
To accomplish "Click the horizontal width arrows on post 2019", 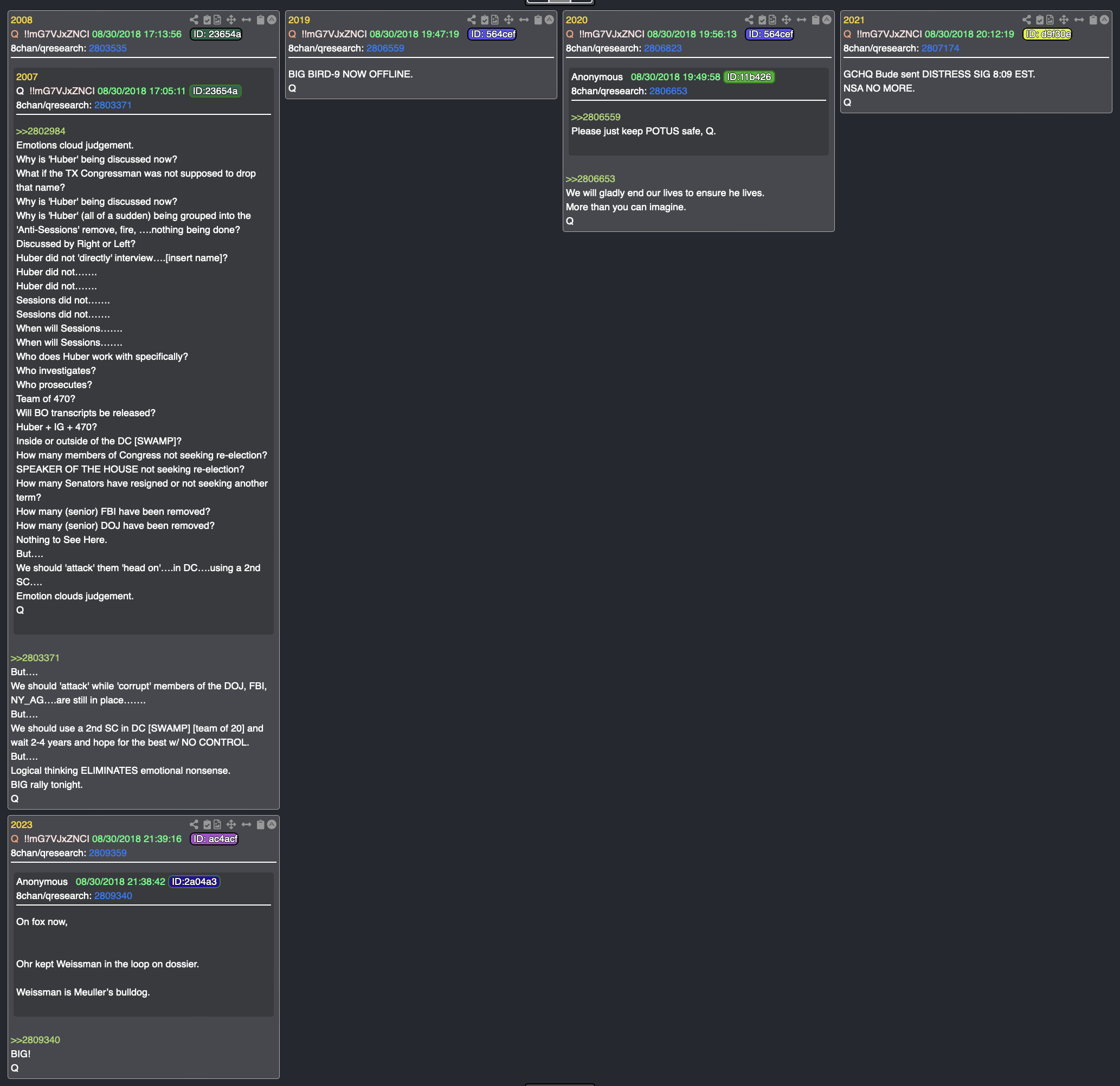I will click(x=524, y=20).
